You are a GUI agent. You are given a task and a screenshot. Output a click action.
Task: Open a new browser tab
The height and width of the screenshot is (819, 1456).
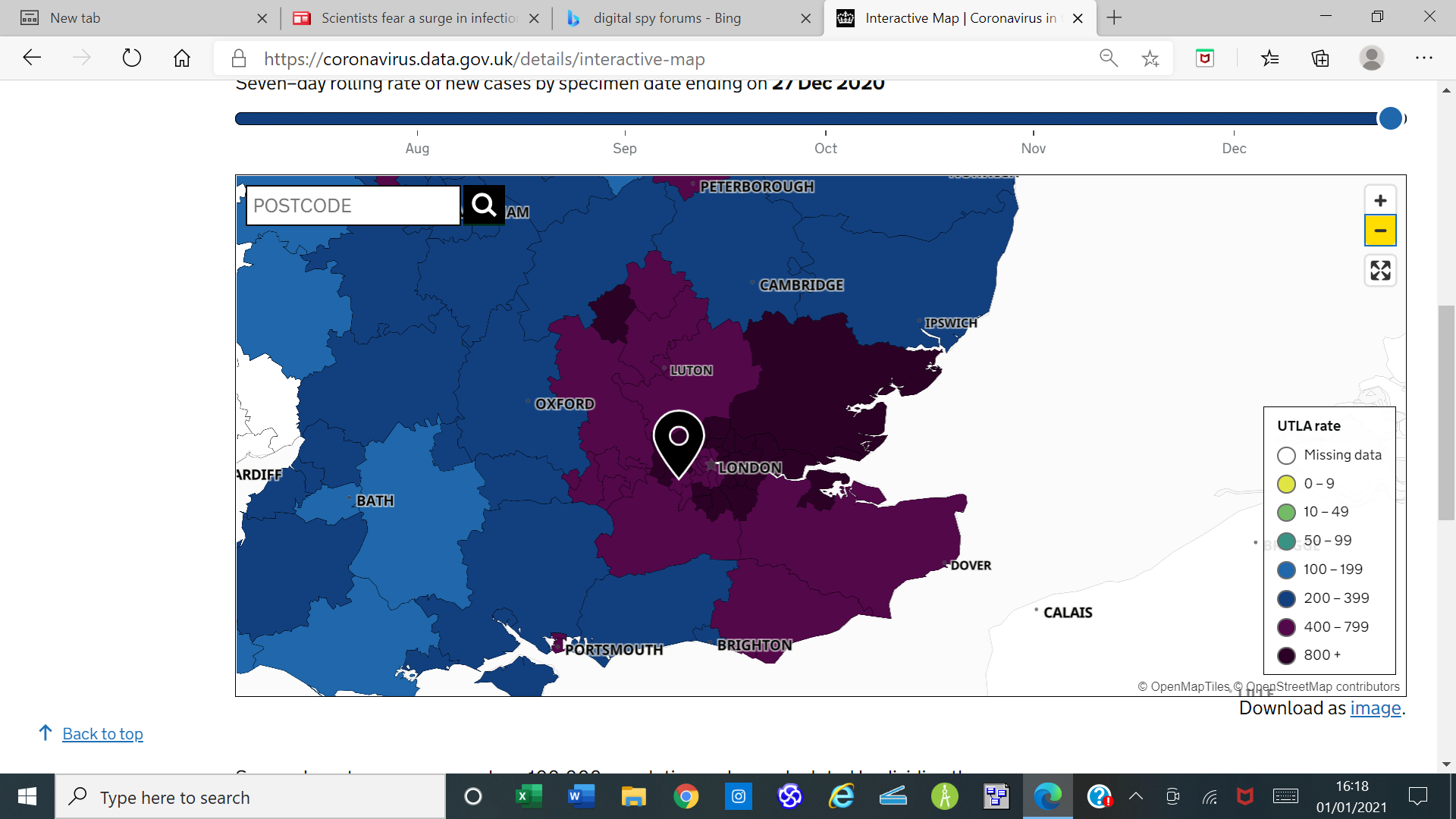point(1114,18)
